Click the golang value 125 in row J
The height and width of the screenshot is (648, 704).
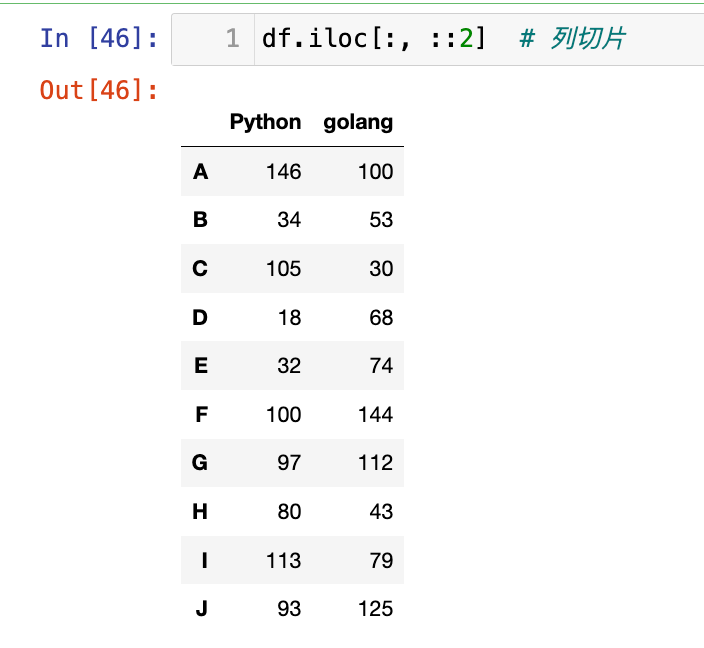(x=375, y=609)
